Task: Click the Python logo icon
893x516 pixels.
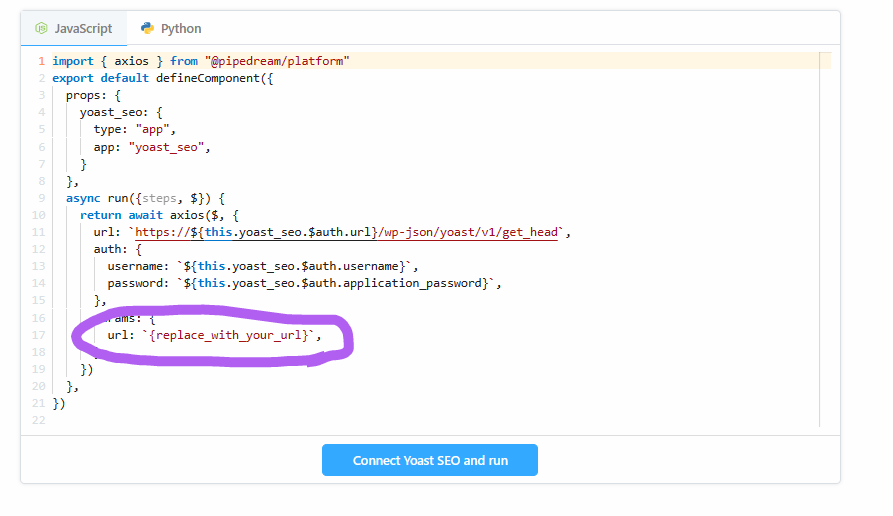Action: coord(148,28)
